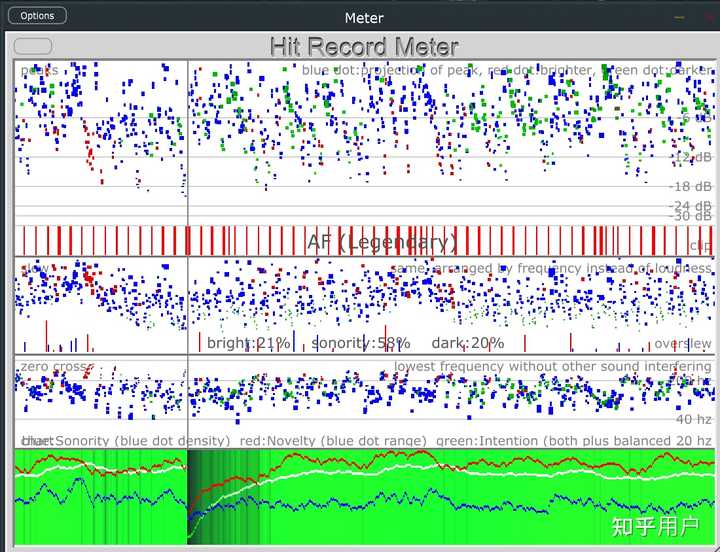Click the zero cross panel label
Image resolution: width=720 pixels, height=552 pixels.
click(x=54, y=367)
